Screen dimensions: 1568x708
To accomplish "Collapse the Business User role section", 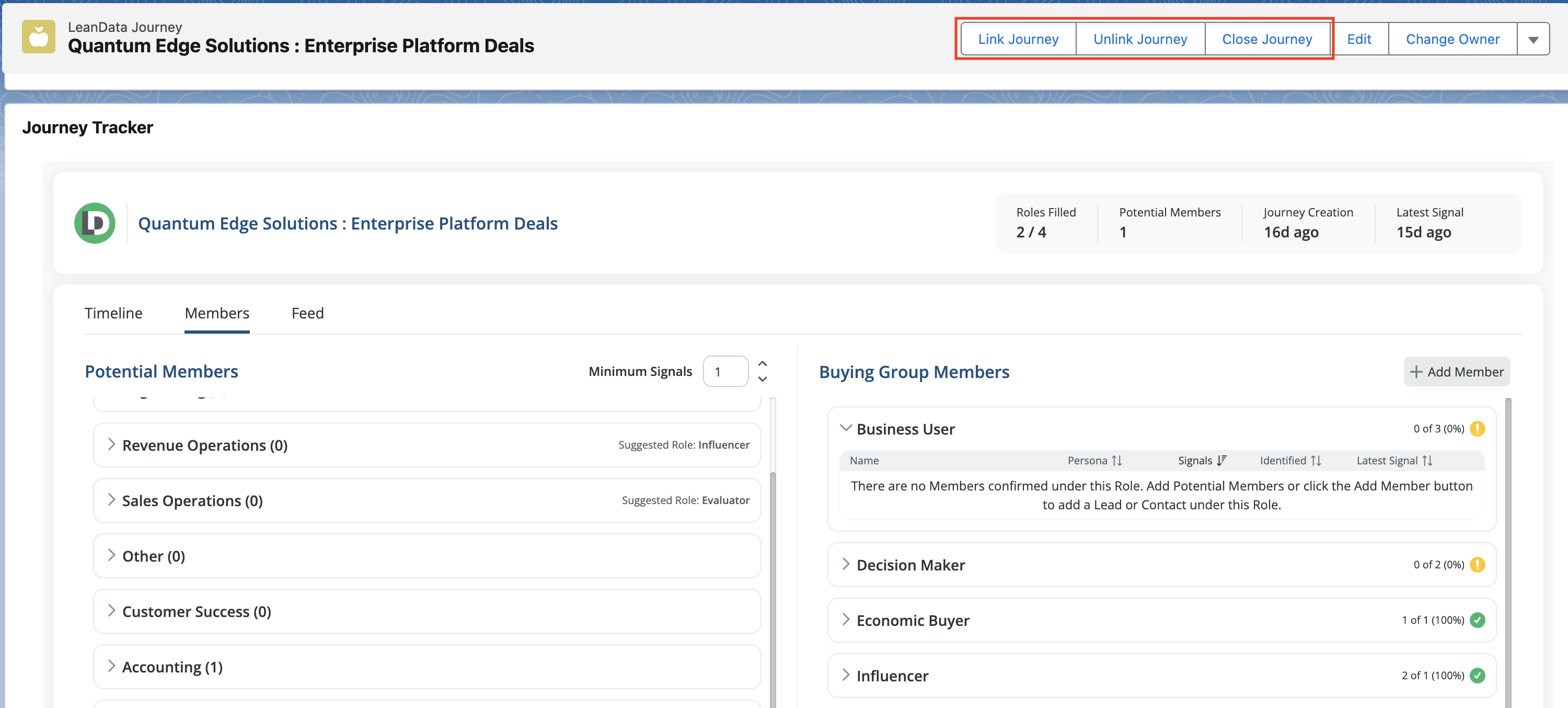I will click(x=846, y=428).
